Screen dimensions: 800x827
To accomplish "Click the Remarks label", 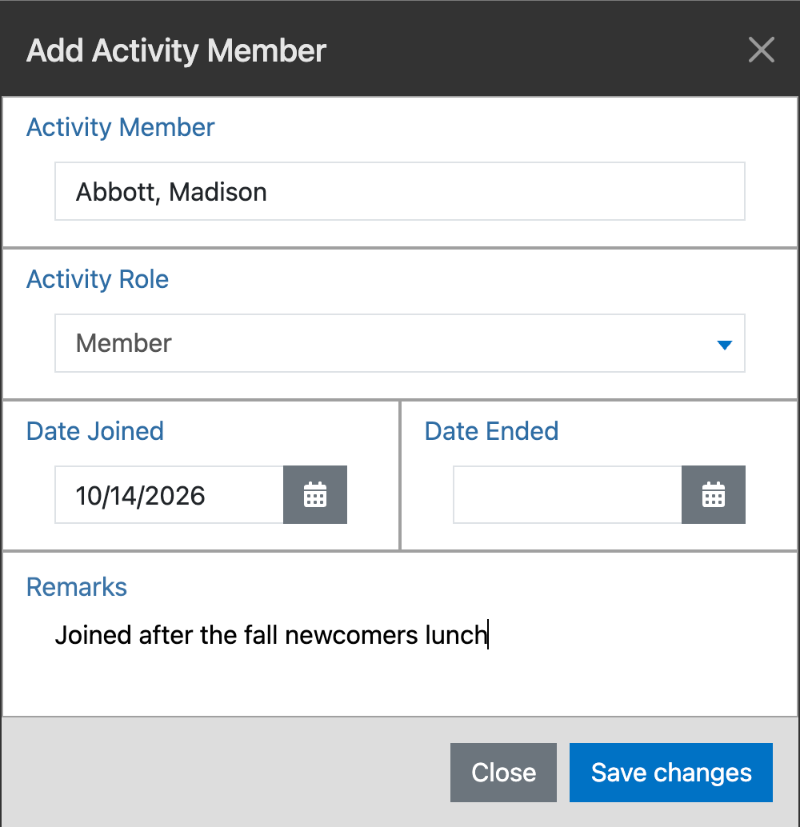I will coord(76,587).
